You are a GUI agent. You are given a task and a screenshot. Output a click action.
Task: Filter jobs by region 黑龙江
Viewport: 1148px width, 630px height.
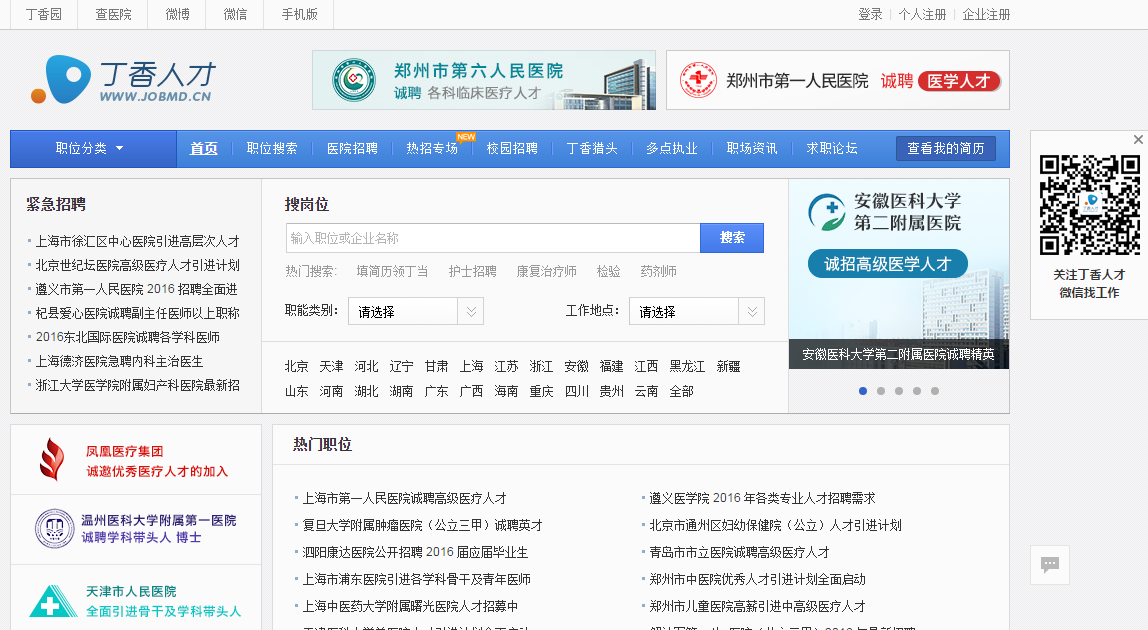687,366
